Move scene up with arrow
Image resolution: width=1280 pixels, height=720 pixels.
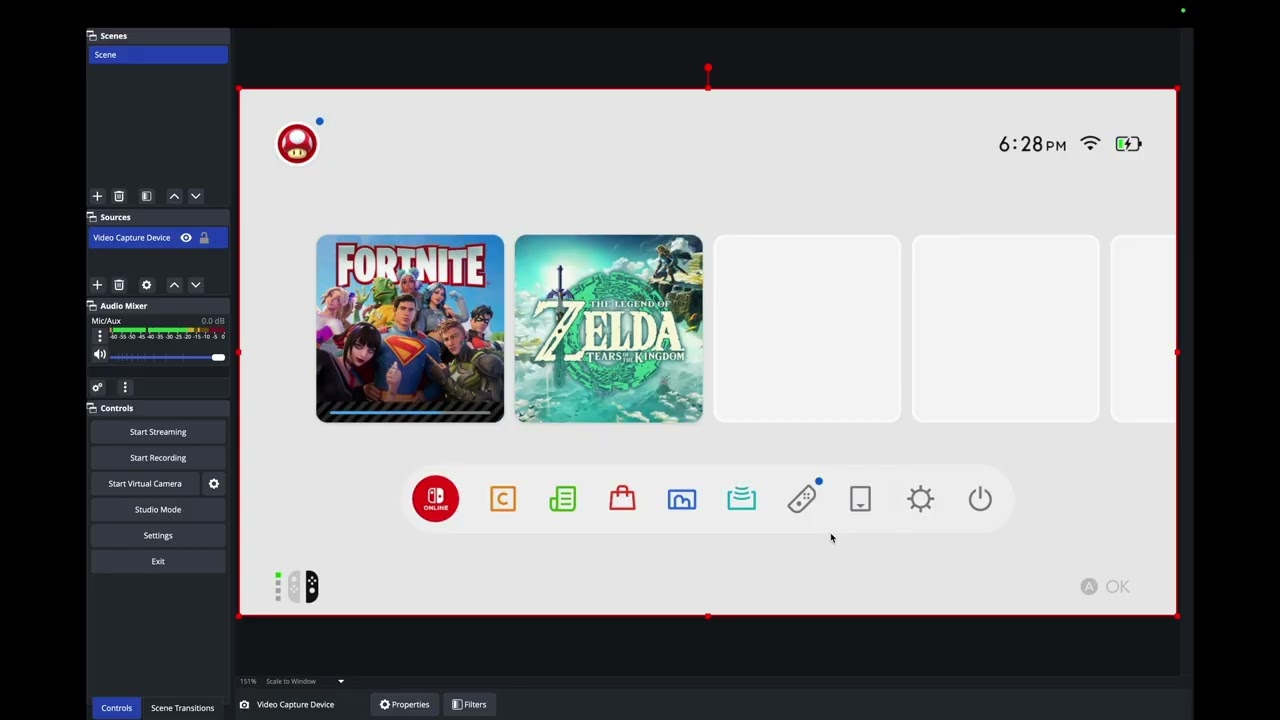tap(174, 196)
